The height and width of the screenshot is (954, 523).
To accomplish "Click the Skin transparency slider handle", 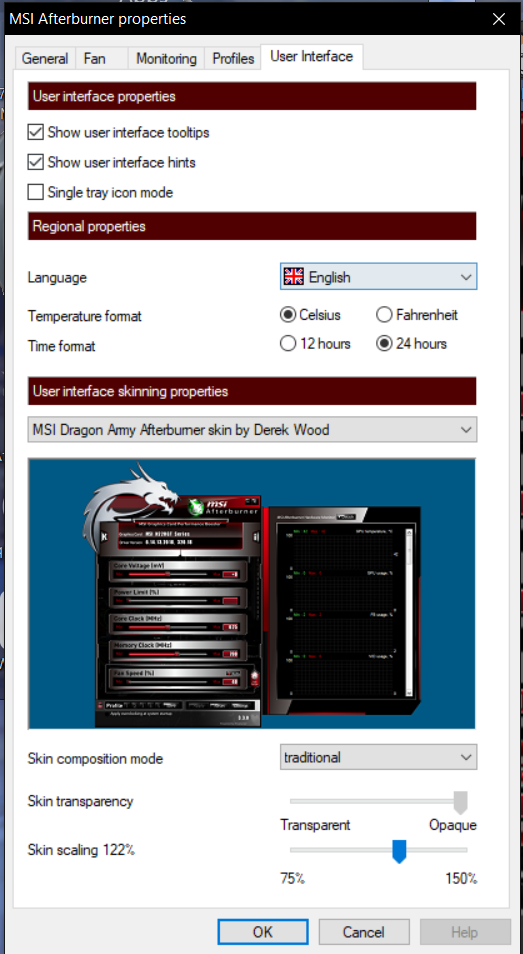I will point(461,802).
